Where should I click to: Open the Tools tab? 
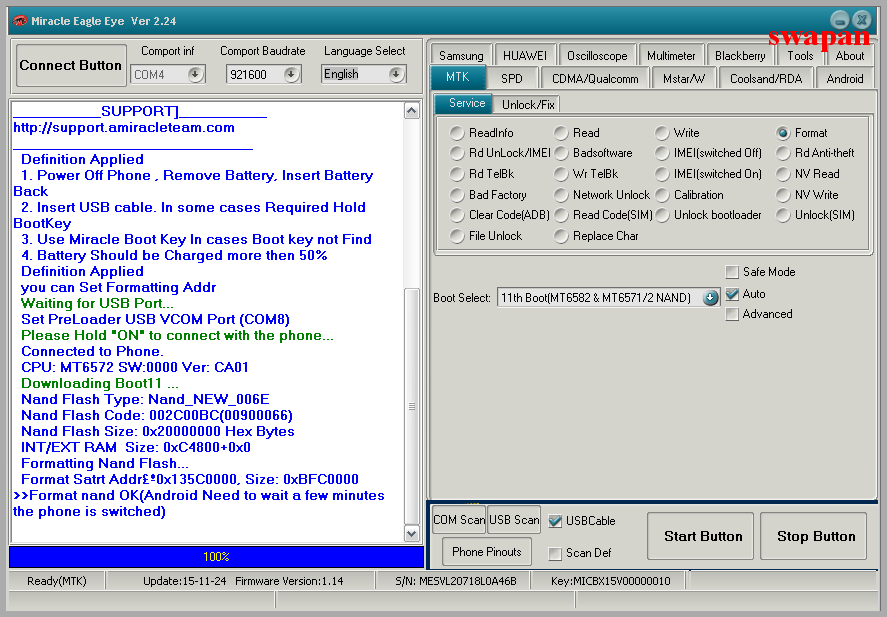800,55
